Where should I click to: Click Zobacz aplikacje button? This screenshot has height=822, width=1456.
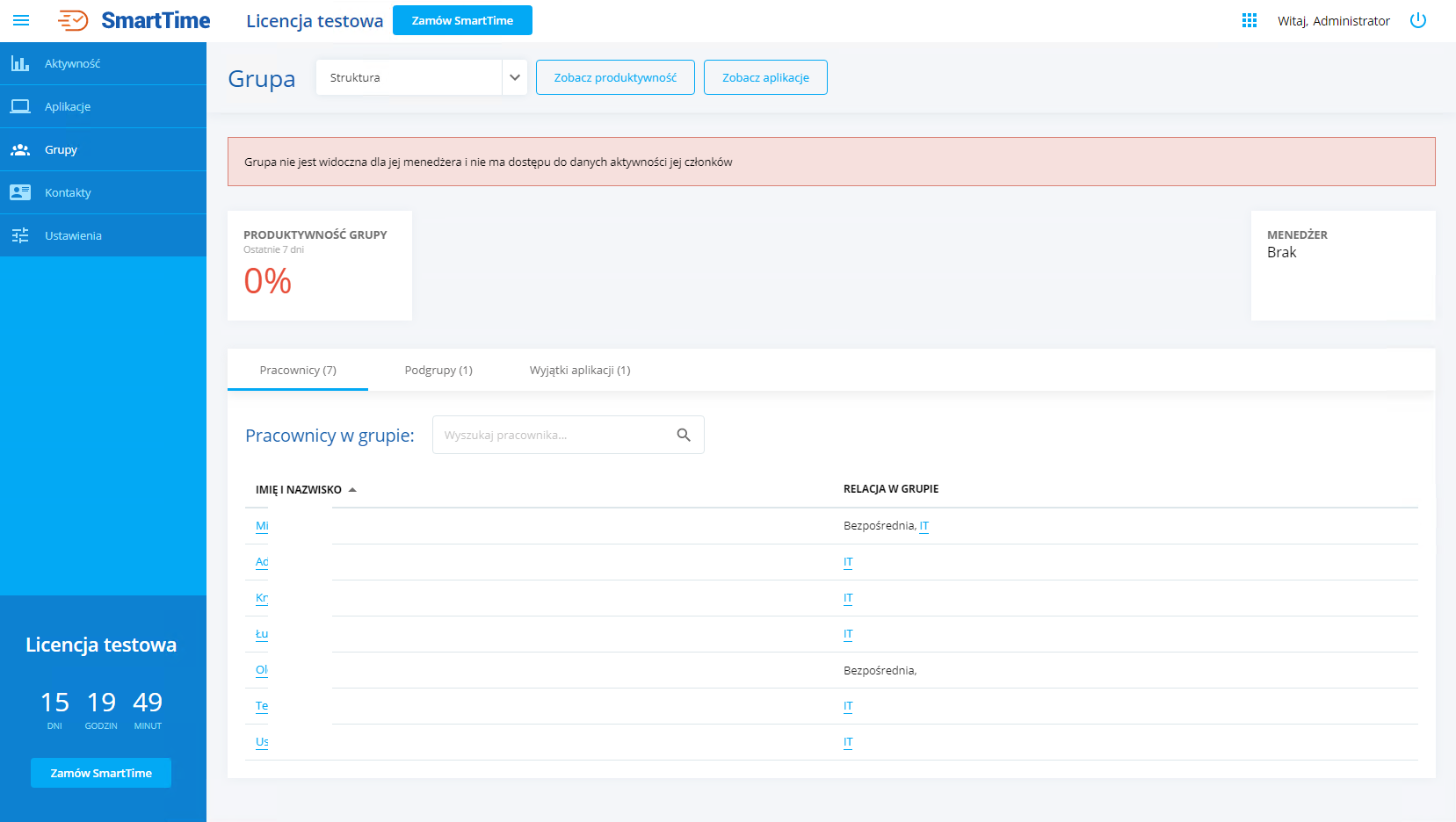pyautogui.click(x=765, y=77)
